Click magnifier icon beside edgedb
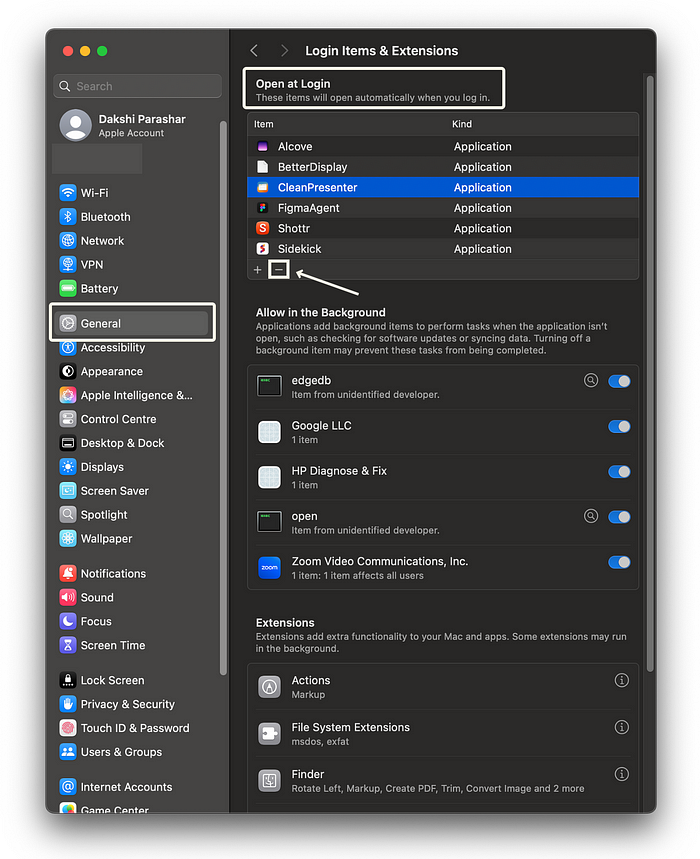700x859 pixels. [591, 380]
